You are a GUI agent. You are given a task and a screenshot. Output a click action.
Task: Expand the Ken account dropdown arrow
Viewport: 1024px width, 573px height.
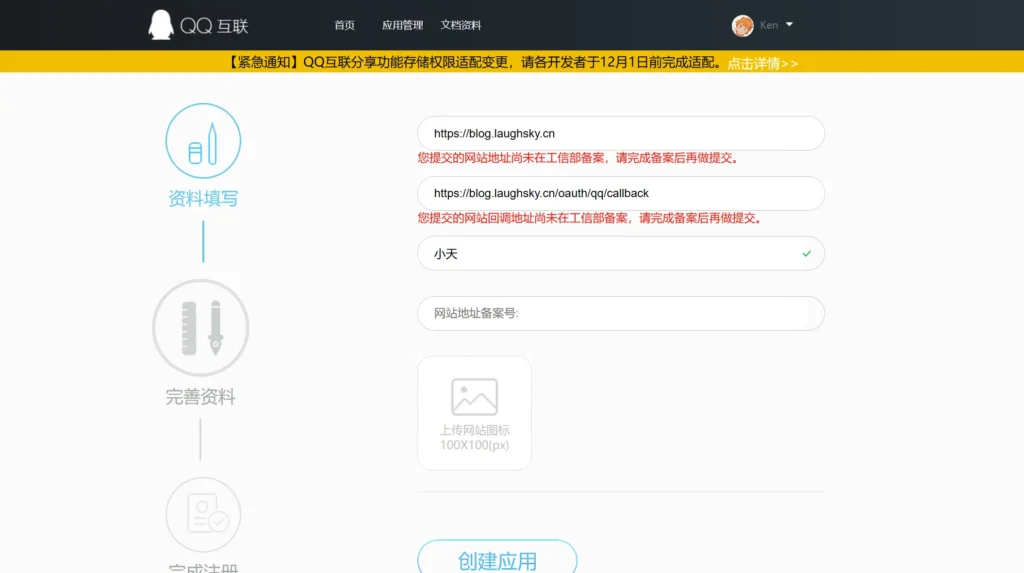pyautogui.click(x=790, y=25)
